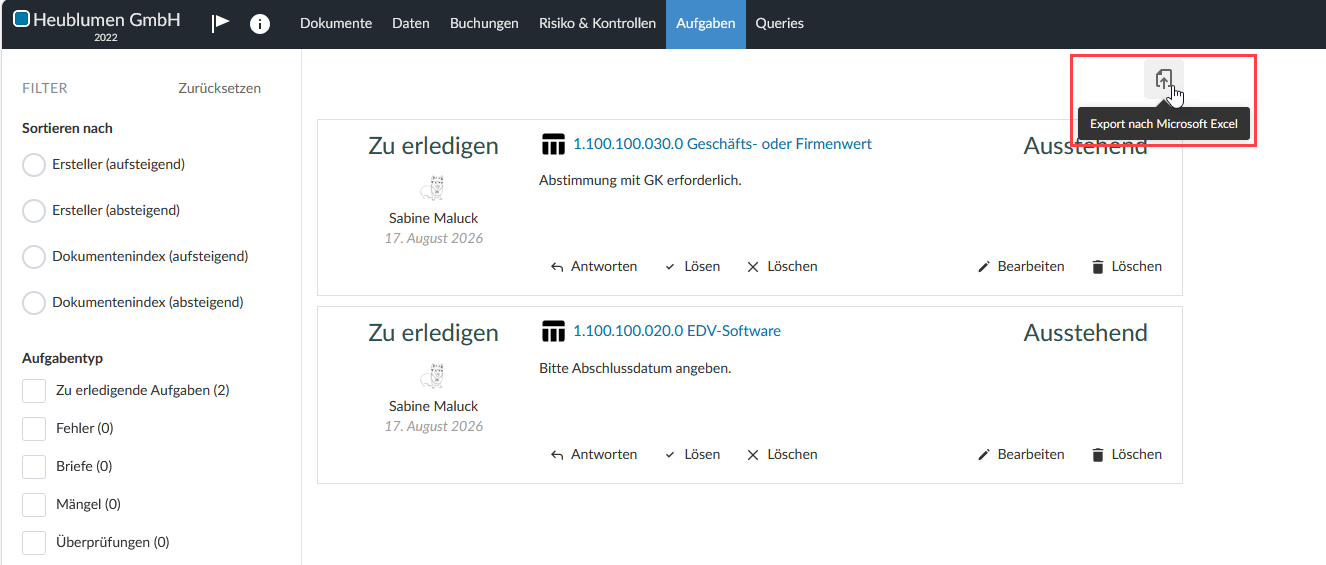Open the info icon in header

[260, 23]
